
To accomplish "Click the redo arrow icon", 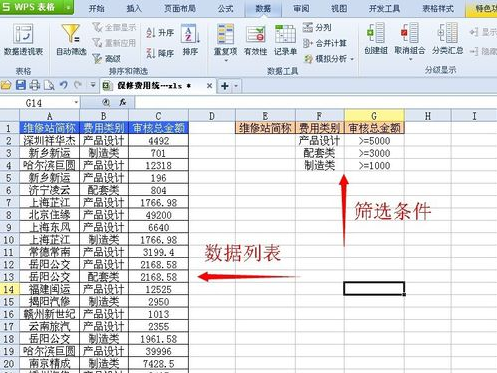I will tap(78, 86).
